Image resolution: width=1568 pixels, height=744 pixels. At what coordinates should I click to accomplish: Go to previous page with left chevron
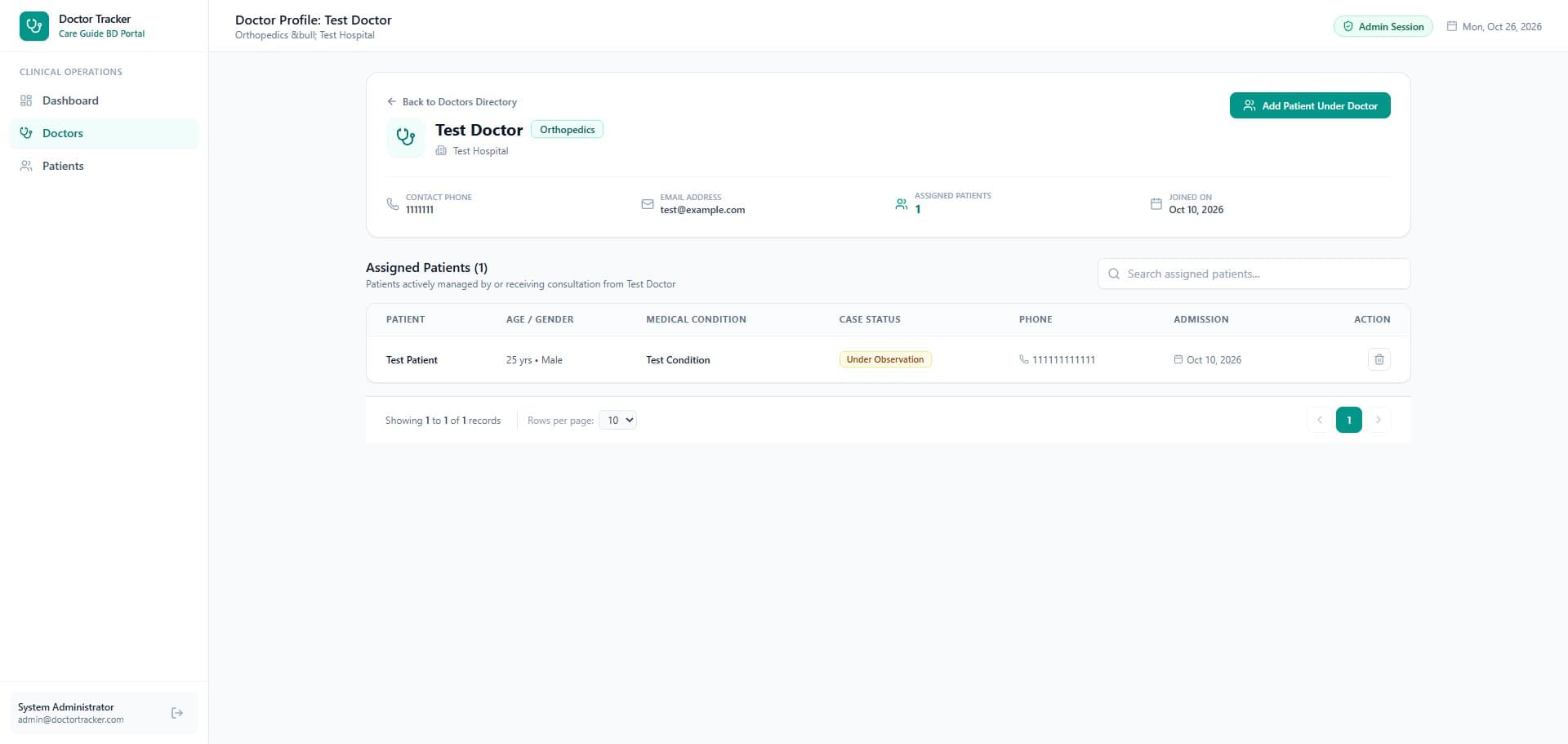click(x=1320, y=420)
